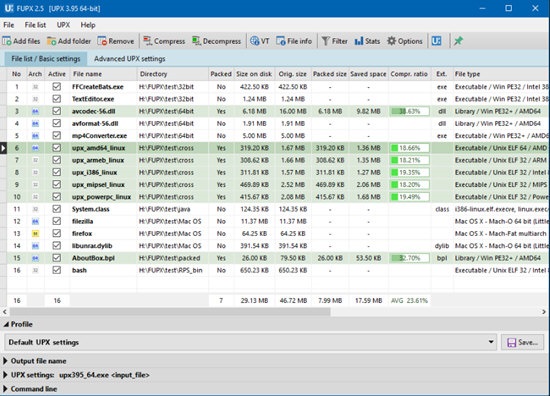Viewport: 550px width, 396px height.
Task: Click the scroll left arrow of file list
Action: (5, 311)
